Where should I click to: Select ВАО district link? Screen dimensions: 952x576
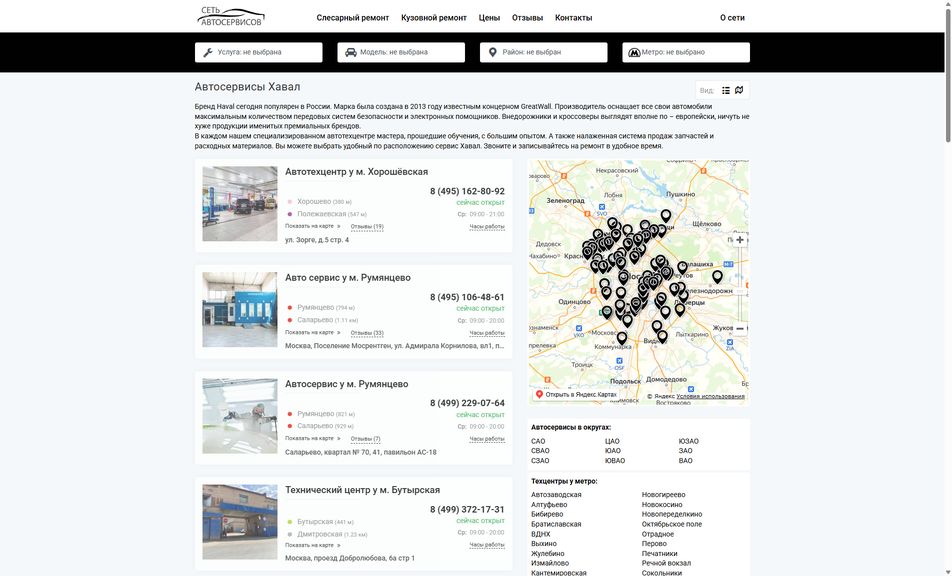685,461
